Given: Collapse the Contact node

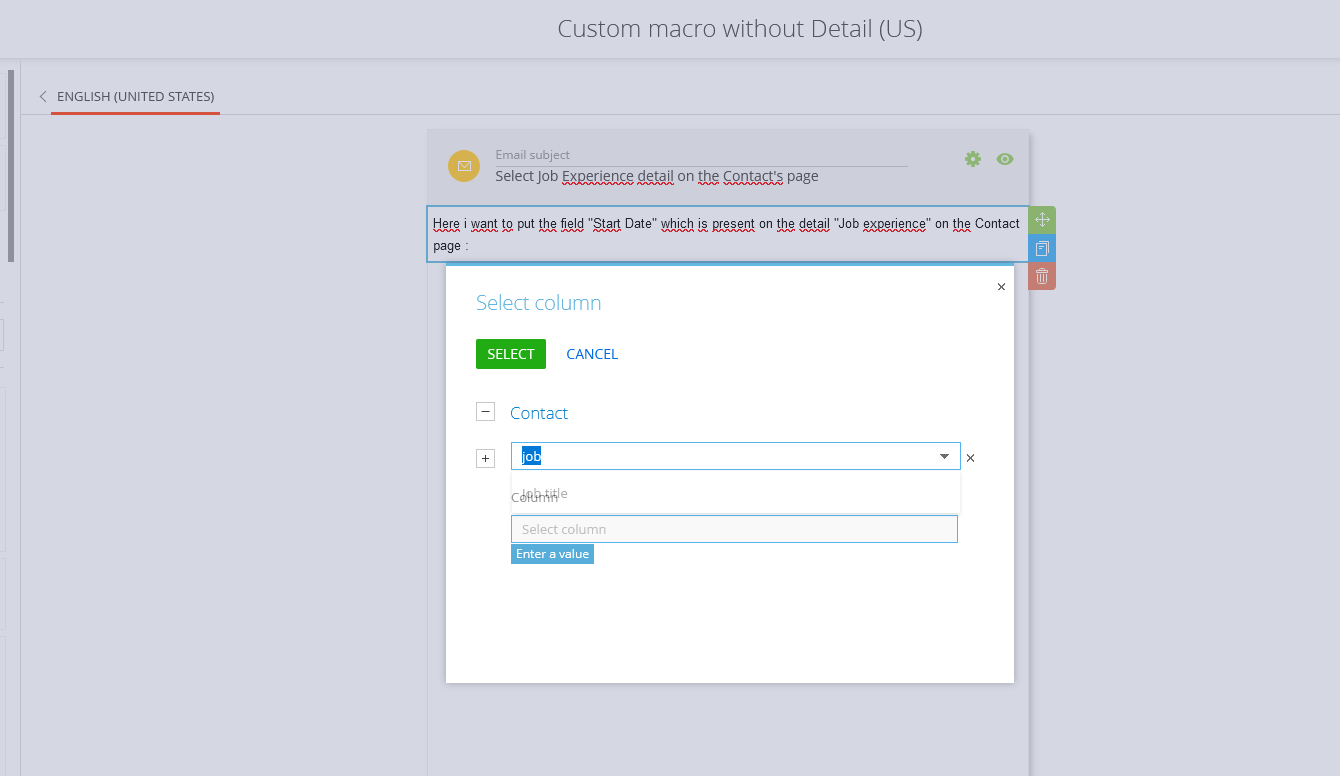Looking at the screenshot, I should coord(485,412).
